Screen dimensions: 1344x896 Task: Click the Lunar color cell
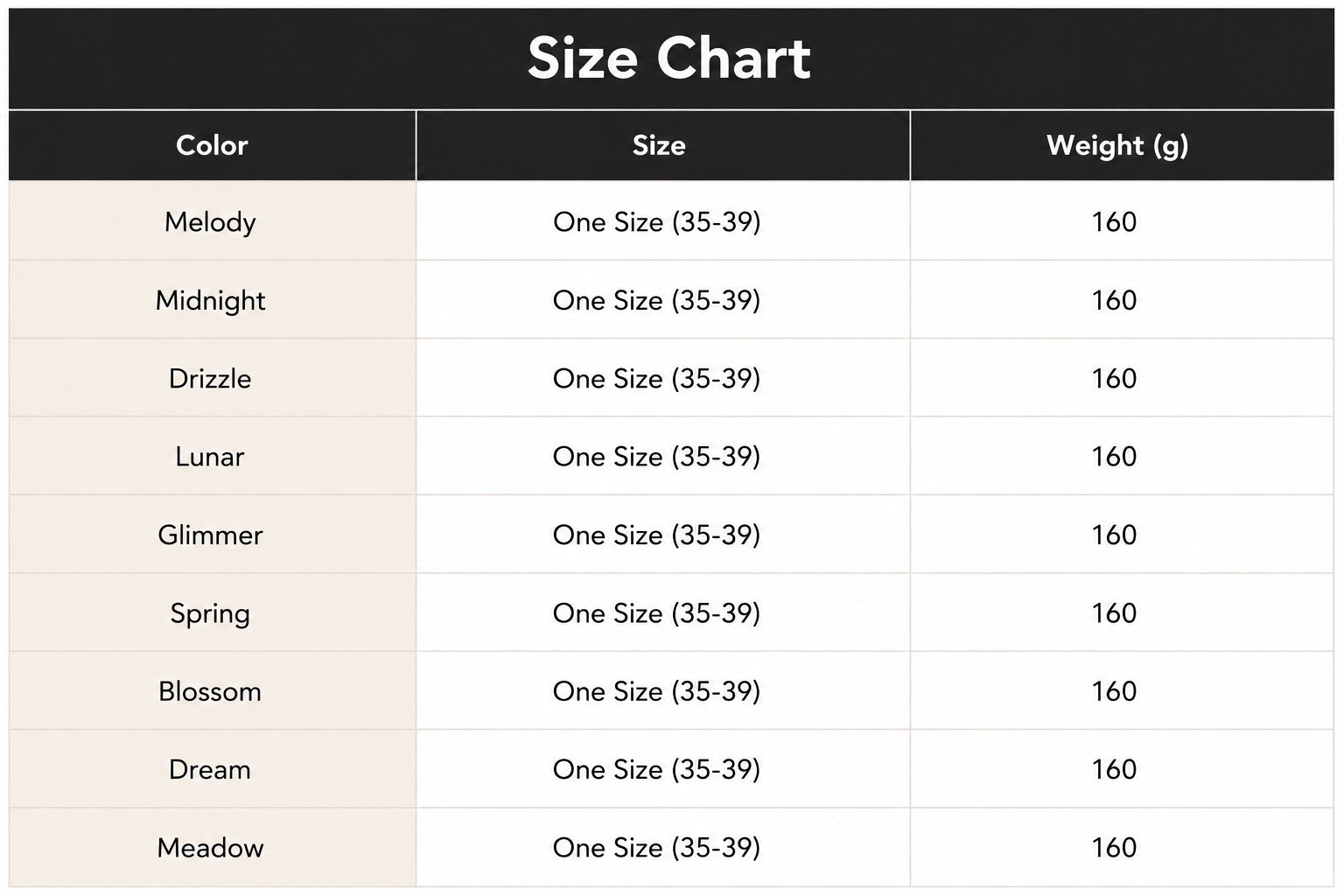click(x=212, y=456)
